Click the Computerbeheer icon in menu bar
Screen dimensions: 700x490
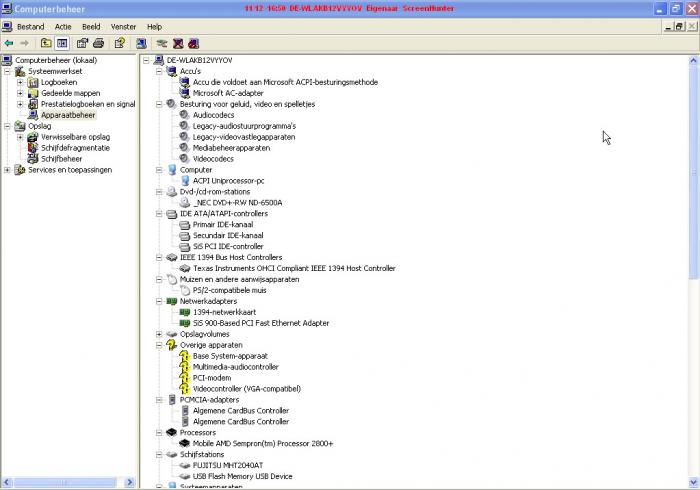[x=7, y=27]
